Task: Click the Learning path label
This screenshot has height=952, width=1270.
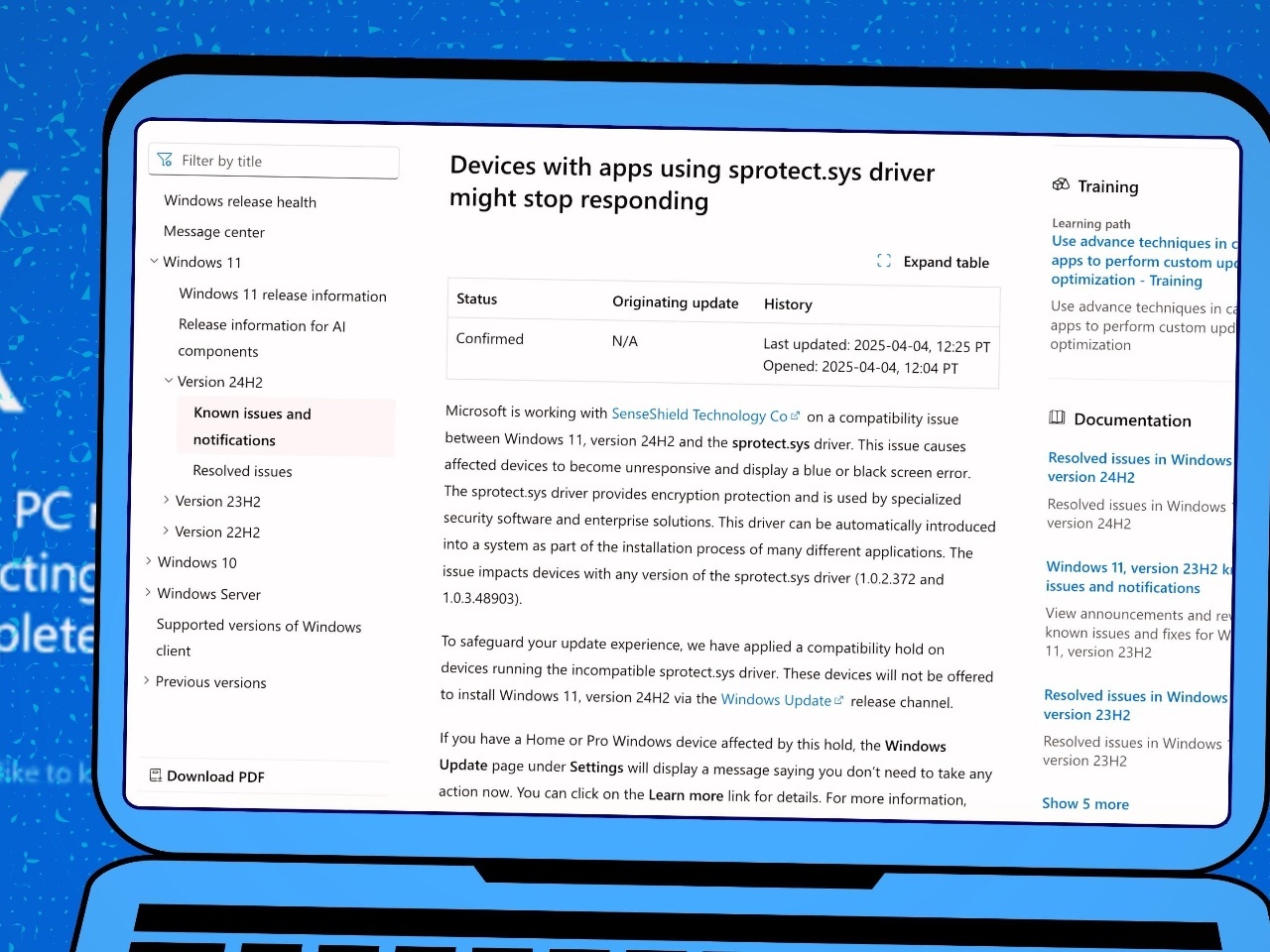Action: tap(1090, 223)
